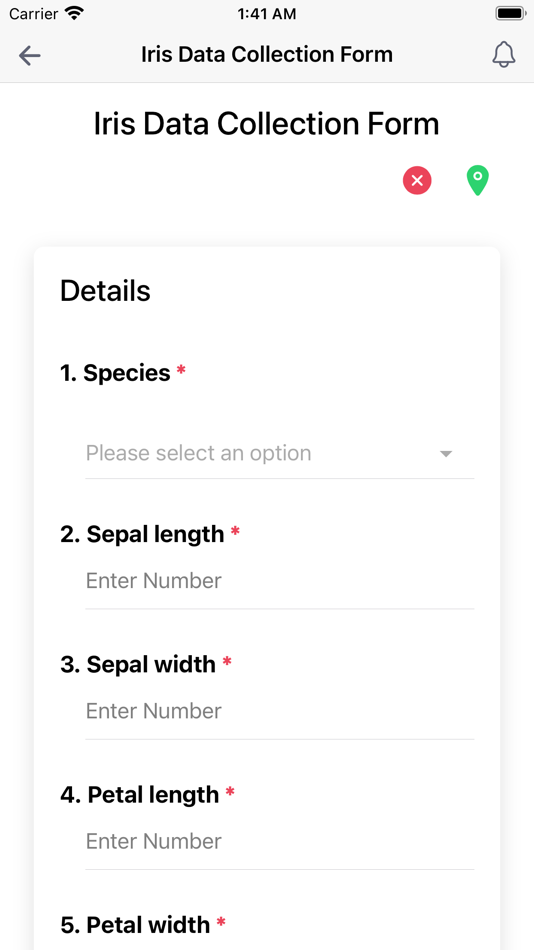Click the battery icon in the status bar
The height and width of the screenshot is (950, 534).
(510, 13)
